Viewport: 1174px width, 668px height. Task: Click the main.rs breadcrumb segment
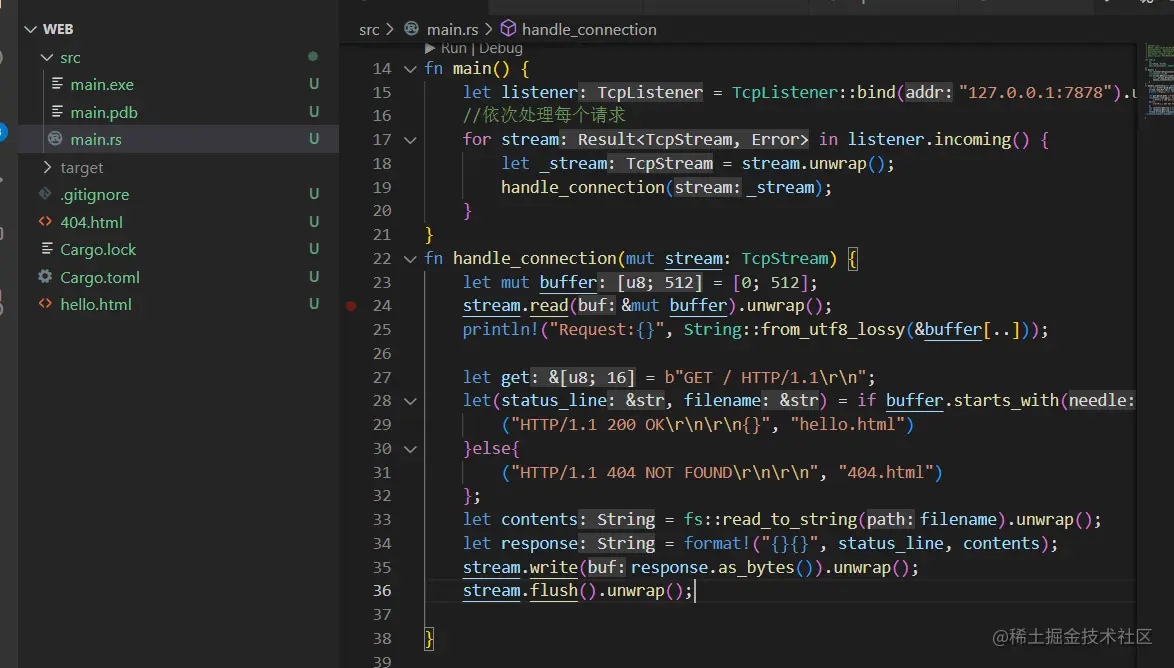click(452, 29)
